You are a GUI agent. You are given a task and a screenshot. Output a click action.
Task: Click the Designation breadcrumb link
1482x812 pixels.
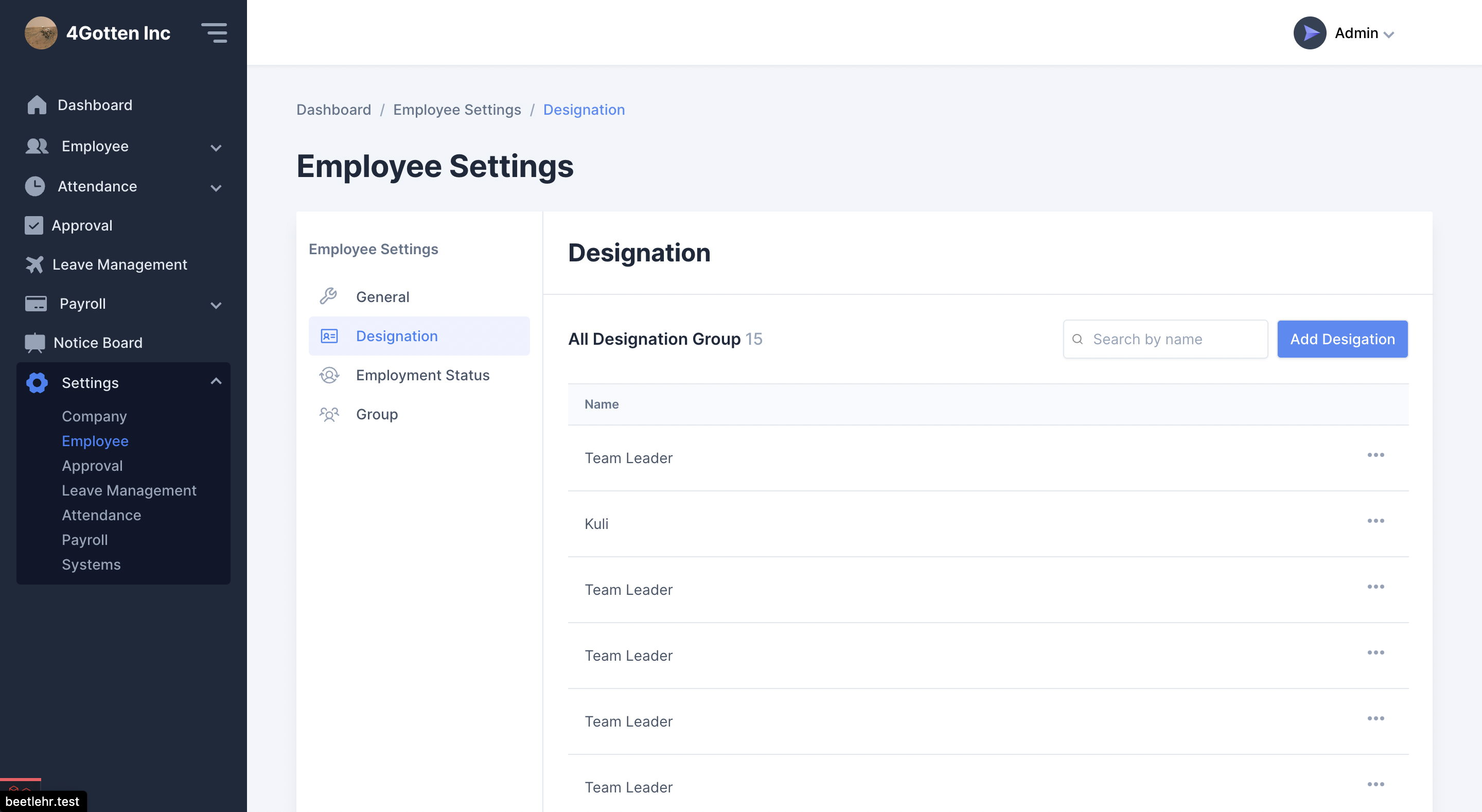point(584,109)
